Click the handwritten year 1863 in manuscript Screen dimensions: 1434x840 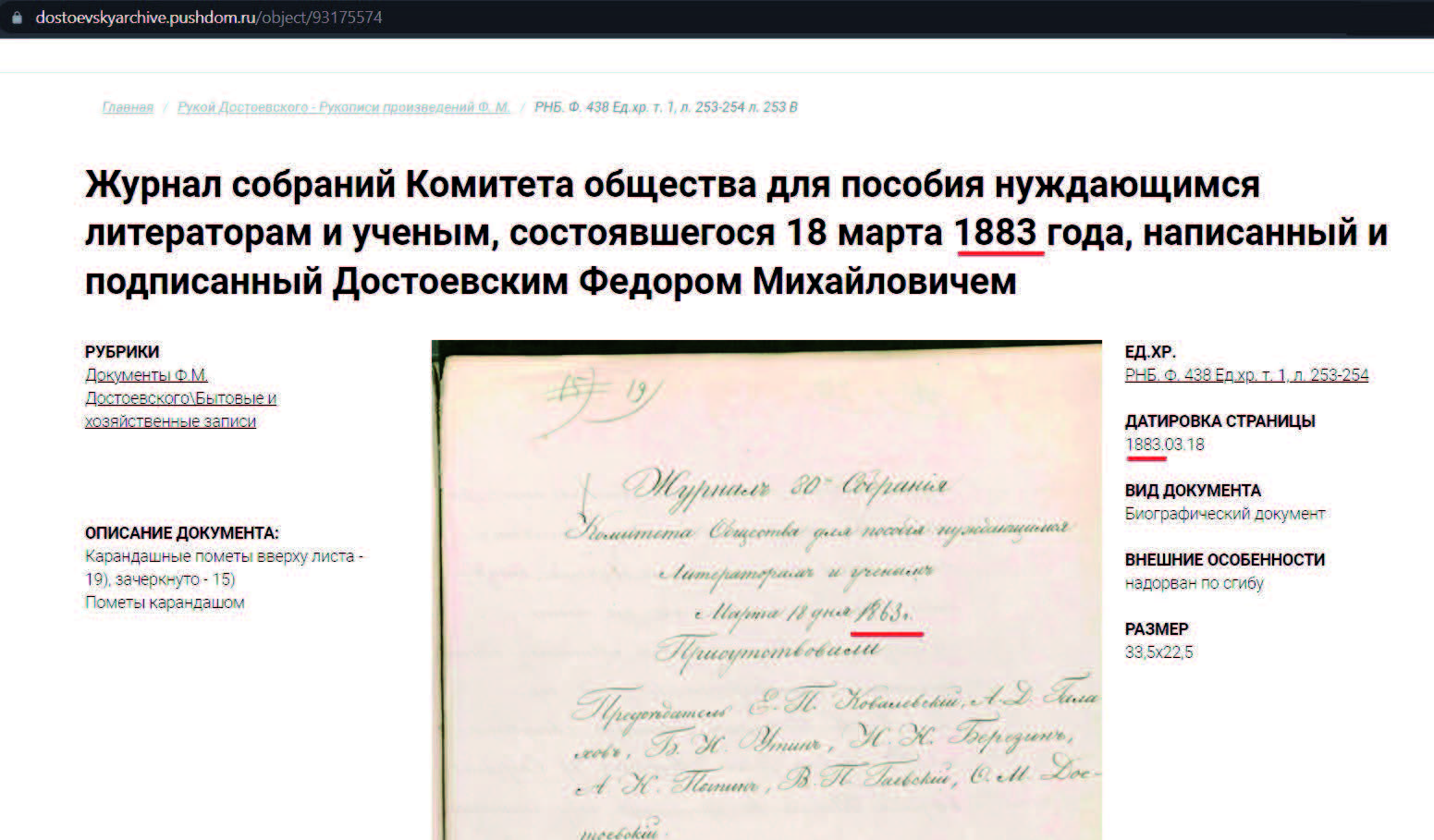884,613
